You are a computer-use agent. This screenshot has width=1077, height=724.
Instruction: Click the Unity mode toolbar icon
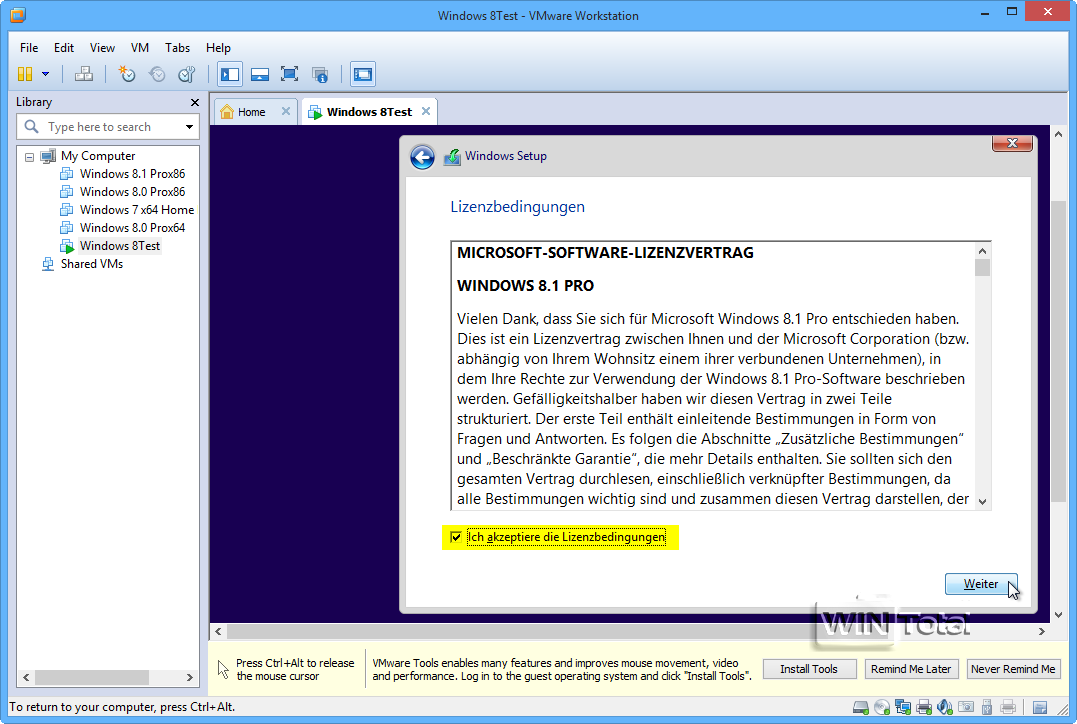point(319,74)
